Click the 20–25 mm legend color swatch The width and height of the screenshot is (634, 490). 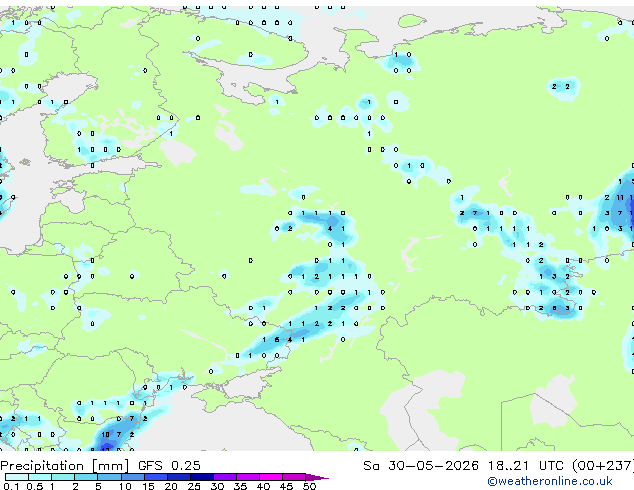179,477
